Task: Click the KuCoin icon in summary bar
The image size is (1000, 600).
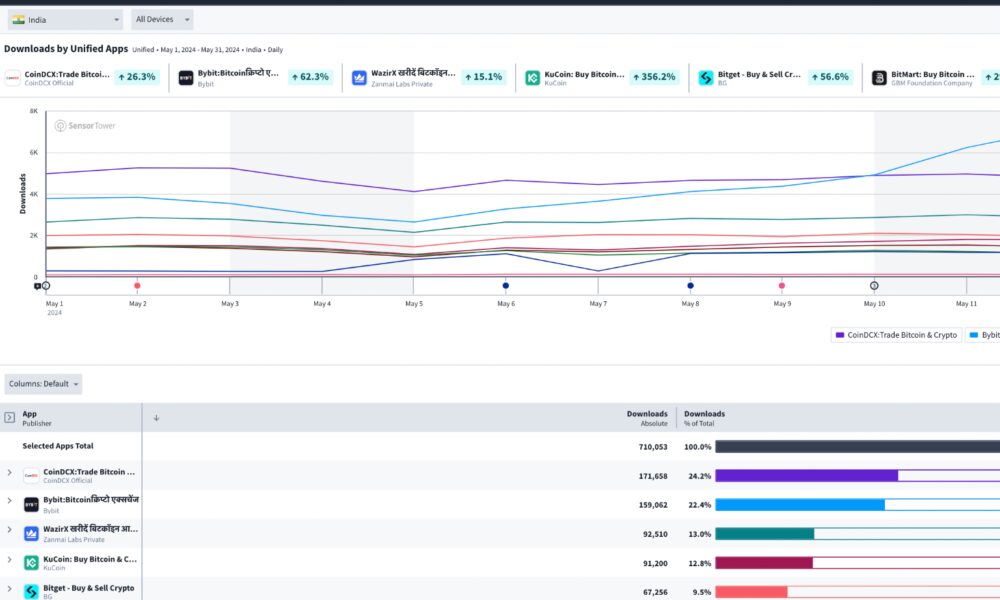Action: [x=533, y=77]
